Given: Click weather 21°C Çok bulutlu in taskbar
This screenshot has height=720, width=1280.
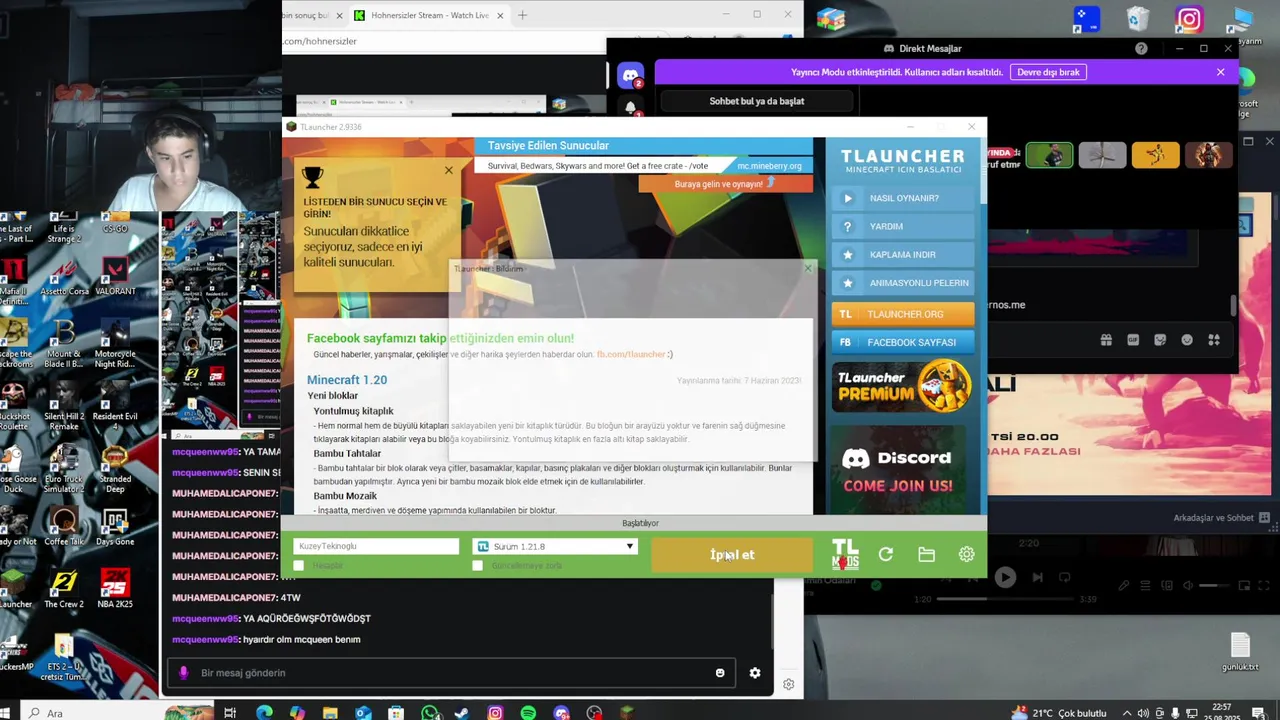Looking at the screenshot, I should coord(1060,713).
